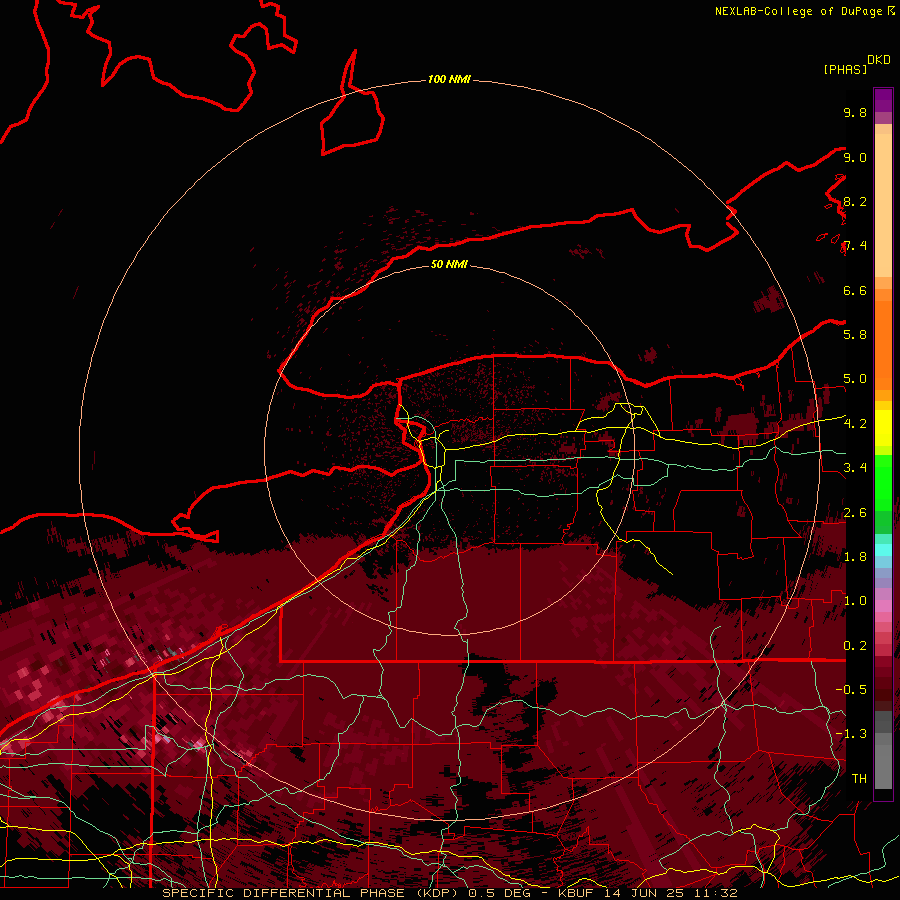Click the 1.8 value on the color scale
The width and height of the screenshot is (900, 900).
pyautogui.click(x=855, y=556)
